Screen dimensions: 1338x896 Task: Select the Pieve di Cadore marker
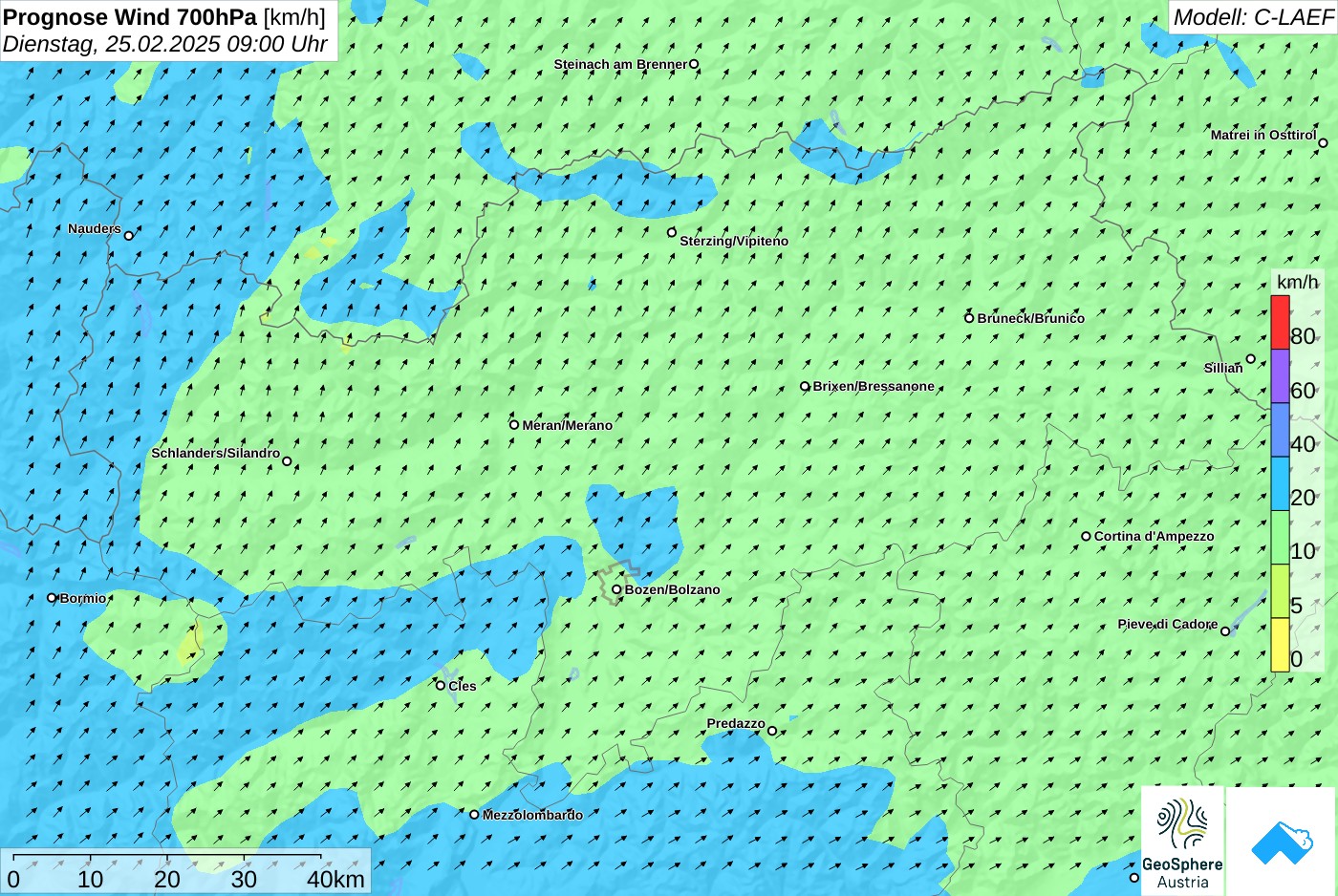point(1225,631)
